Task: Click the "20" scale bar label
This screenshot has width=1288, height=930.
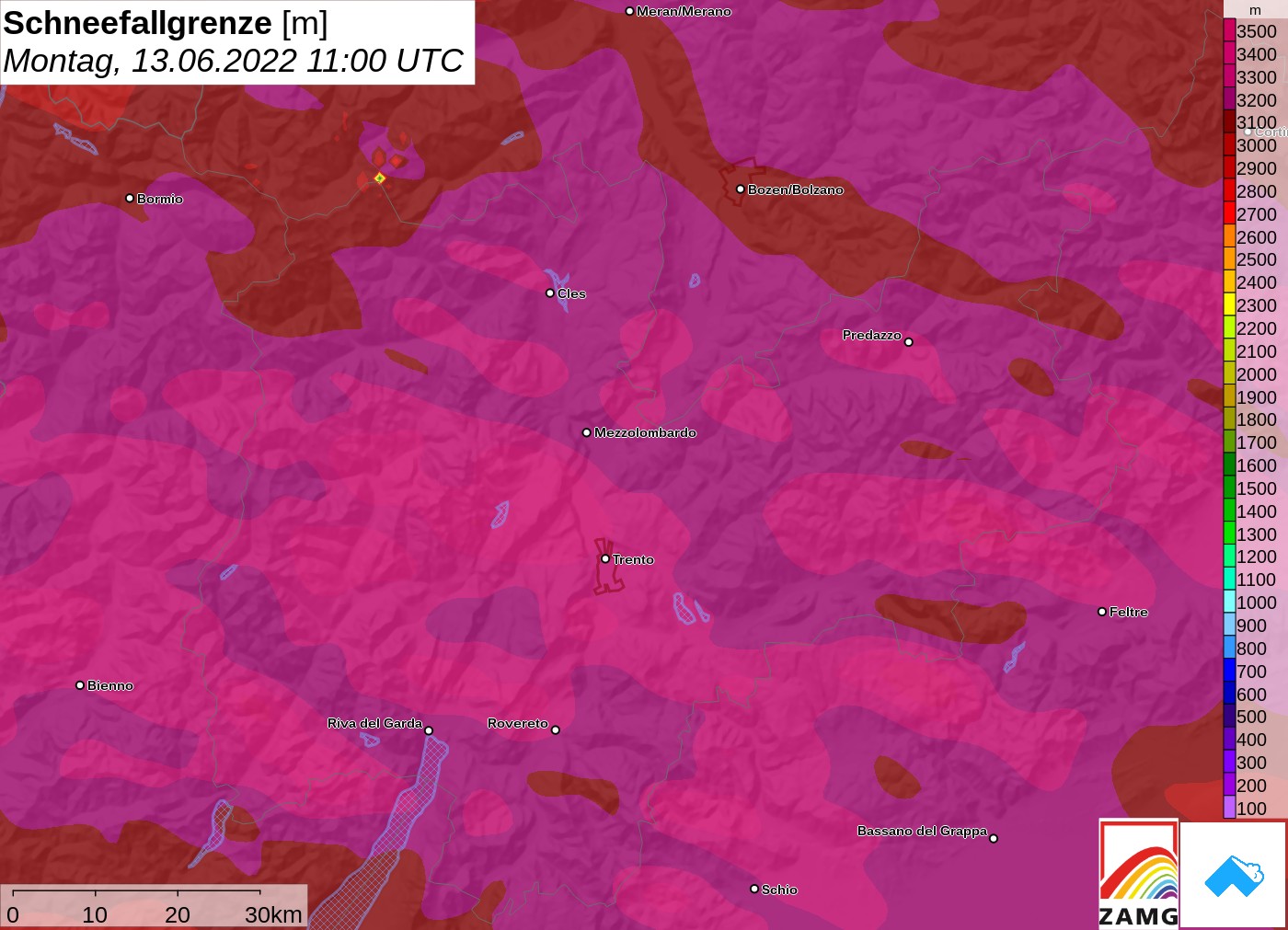Action: 178,914
